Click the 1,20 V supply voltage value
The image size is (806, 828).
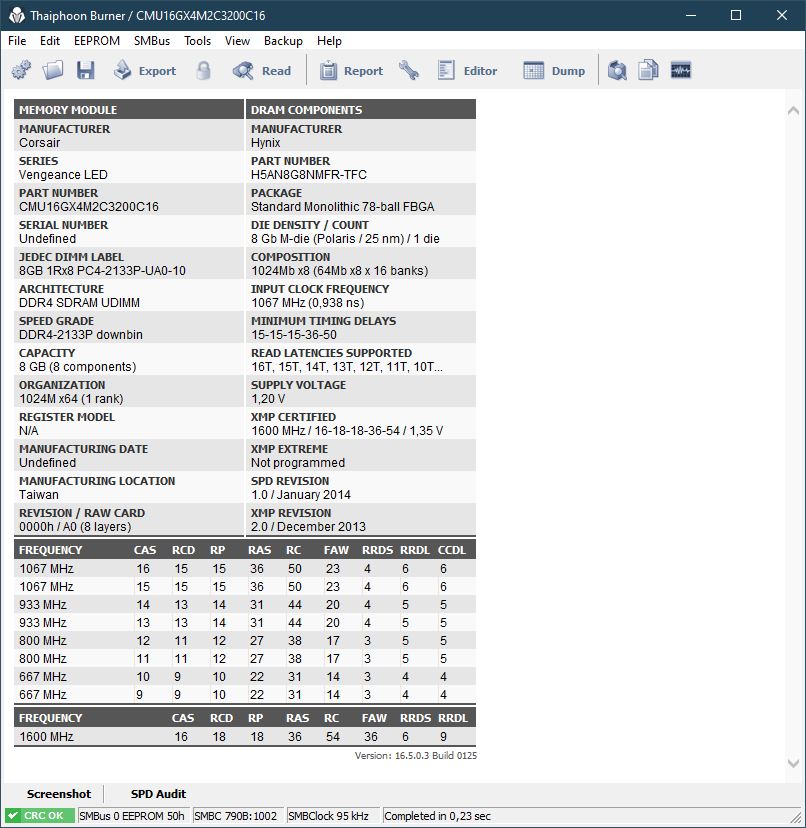[x=268, y=399]
